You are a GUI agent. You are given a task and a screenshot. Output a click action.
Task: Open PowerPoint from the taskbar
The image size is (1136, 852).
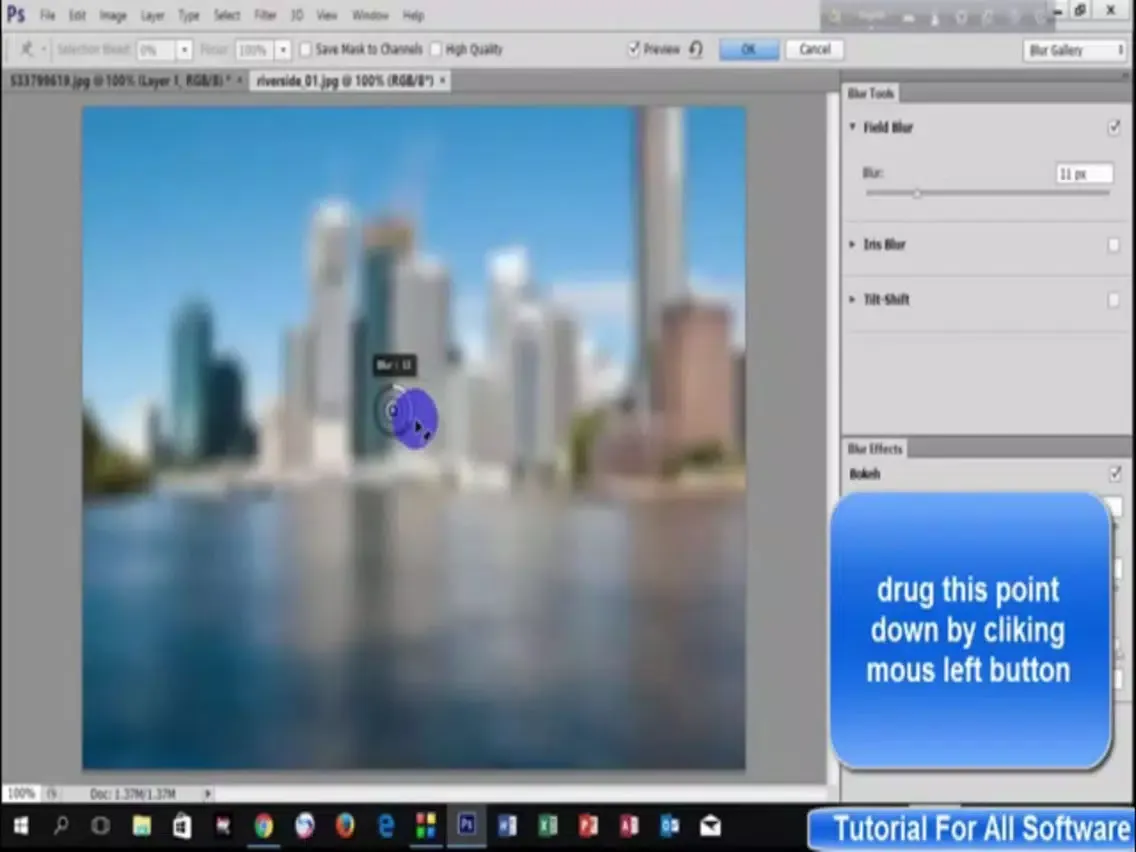coord(588,826)
